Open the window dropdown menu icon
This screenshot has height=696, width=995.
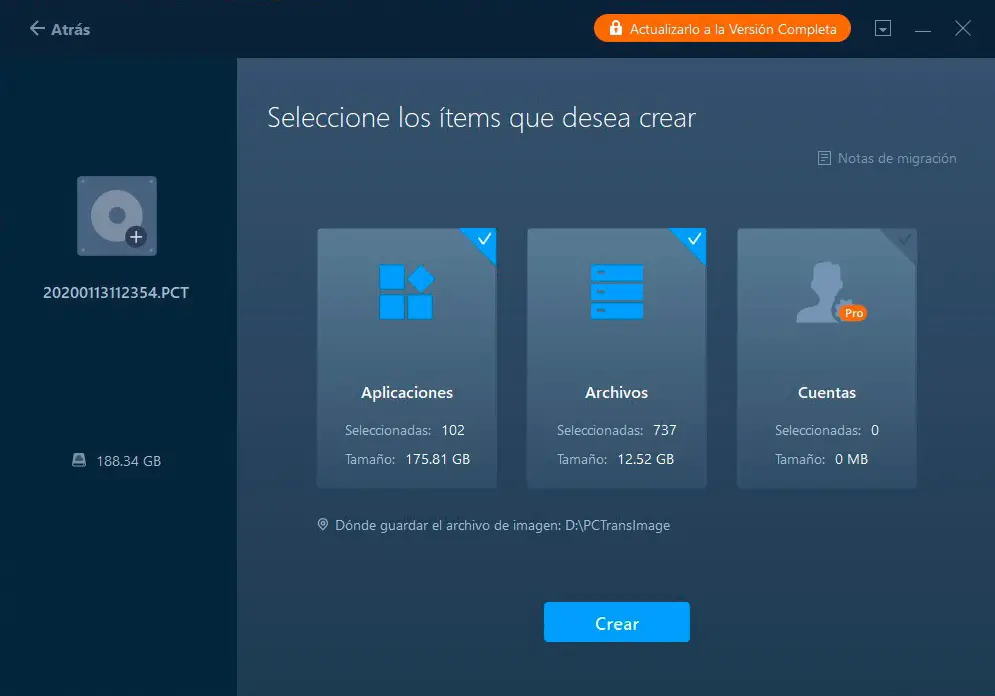tap(883, 29)
